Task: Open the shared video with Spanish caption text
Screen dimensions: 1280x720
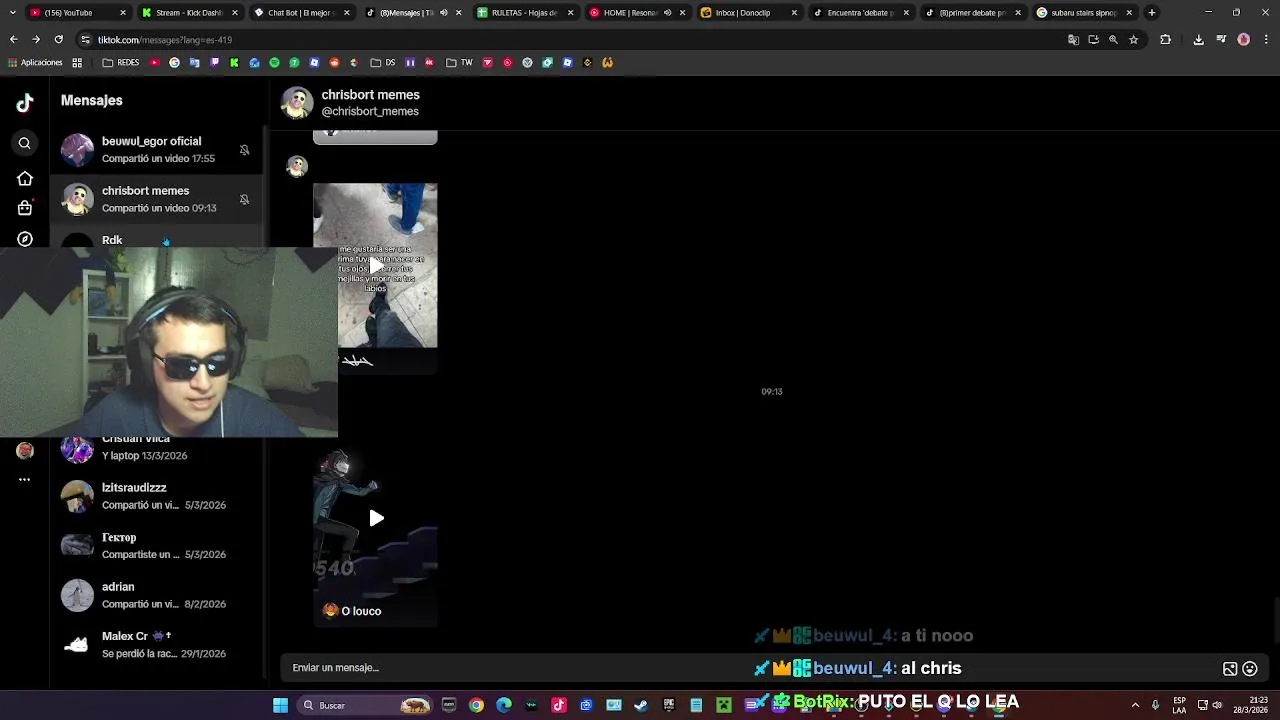Action: 375,265
